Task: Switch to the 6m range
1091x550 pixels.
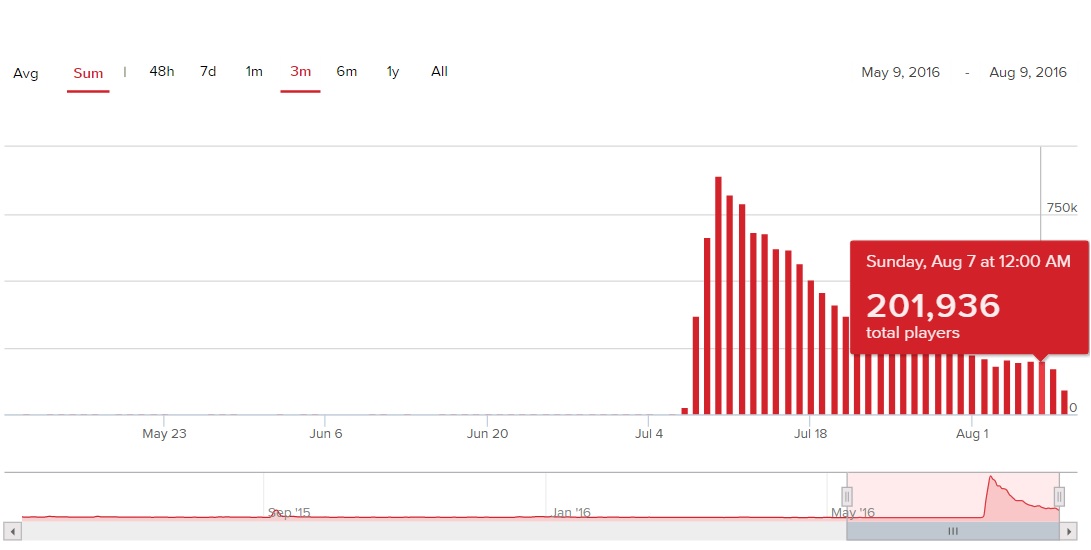Action: click(x=346, y=71)
